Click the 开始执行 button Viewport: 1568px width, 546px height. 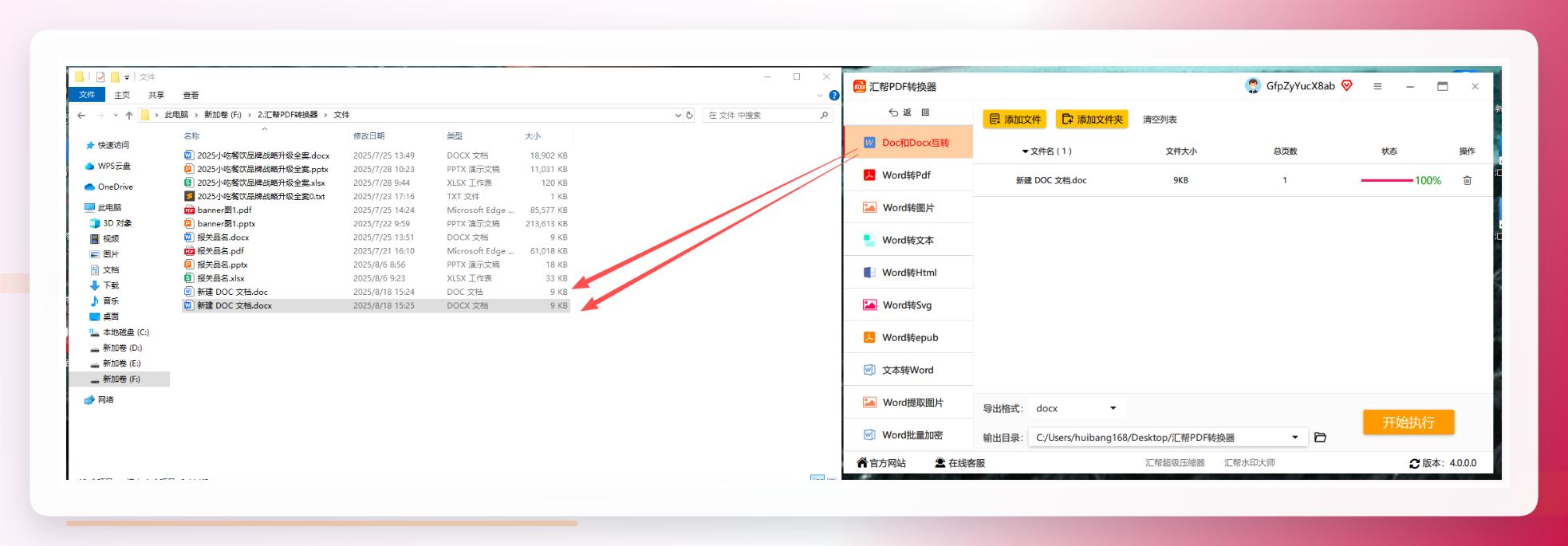(x=1408, y=422)
